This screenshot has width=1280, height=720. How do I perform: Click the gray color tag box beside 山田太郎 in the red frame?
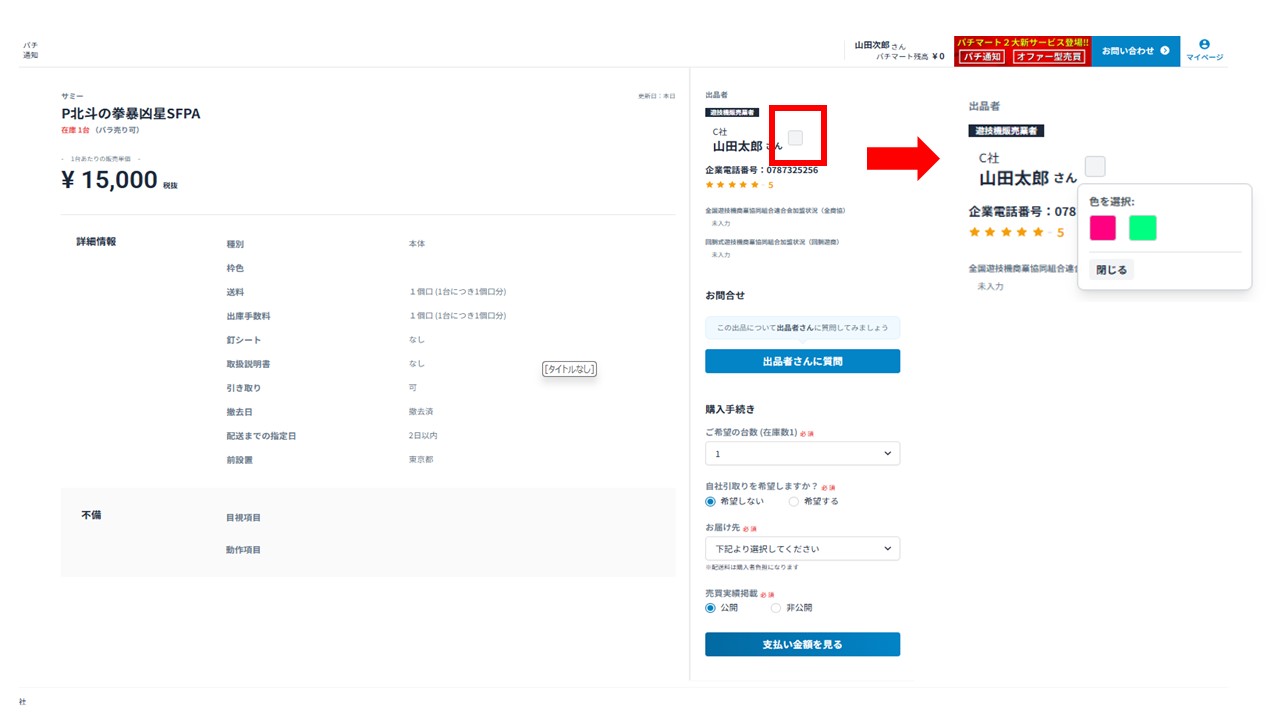[x=795, y=138]
